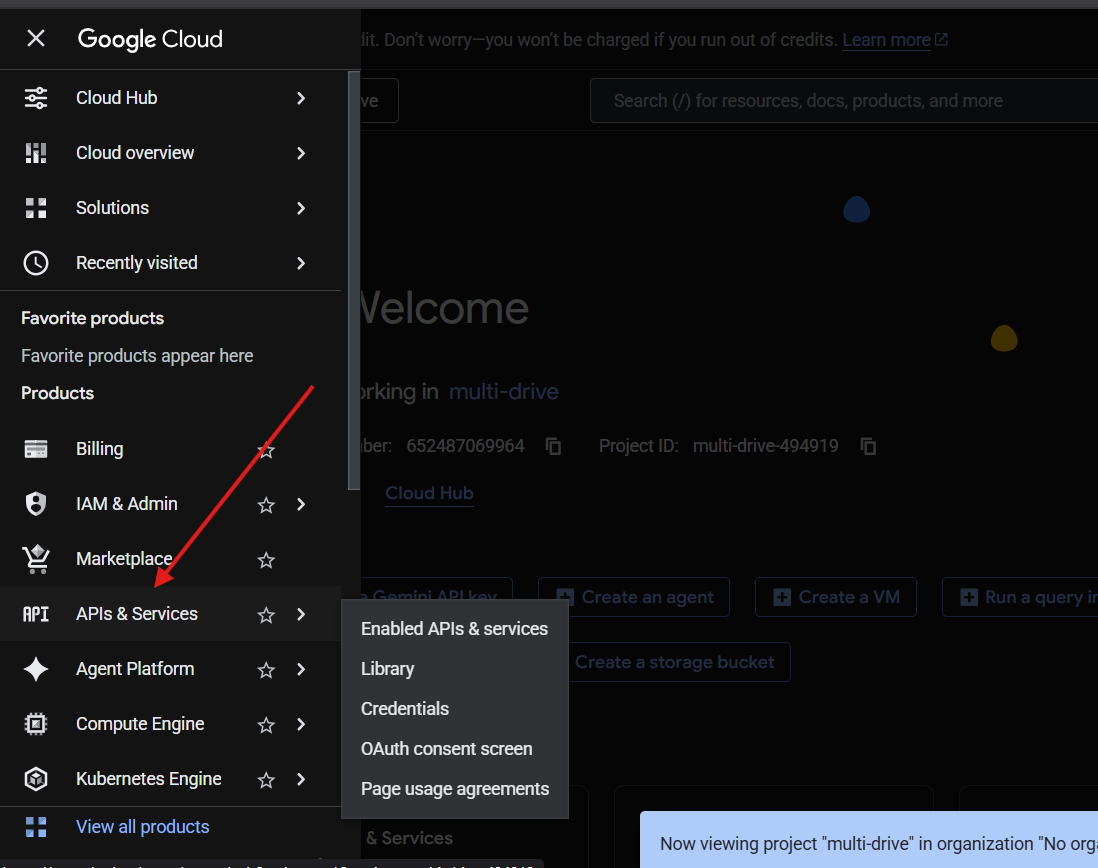The width and height of the screenshot is (1098, 868).
Task: Close the navigation menu with X
Action: coord(36,38)
